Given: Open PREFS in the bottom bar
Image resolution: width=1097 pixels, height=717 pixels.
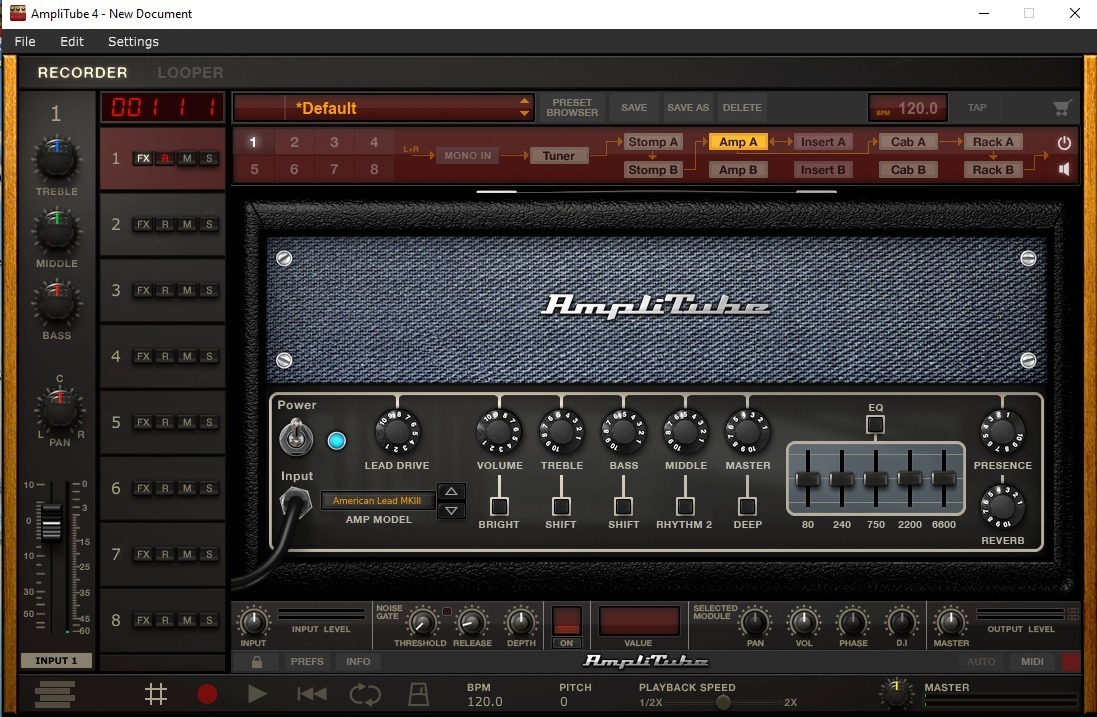Looking at the screenshot, I should click(307, 661).
